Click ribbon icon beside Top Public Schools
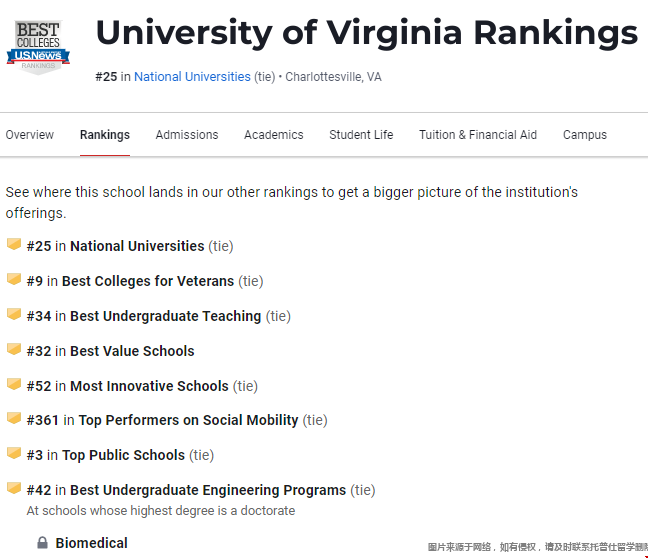This screenshot has height=558, width=648. (14, 454)
